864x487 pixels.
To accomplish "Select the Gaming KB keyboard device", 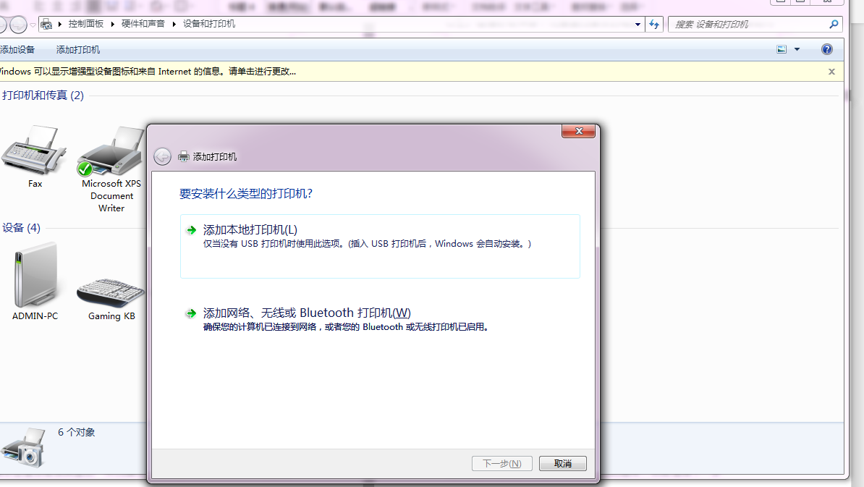I will (x=111, y=290).
